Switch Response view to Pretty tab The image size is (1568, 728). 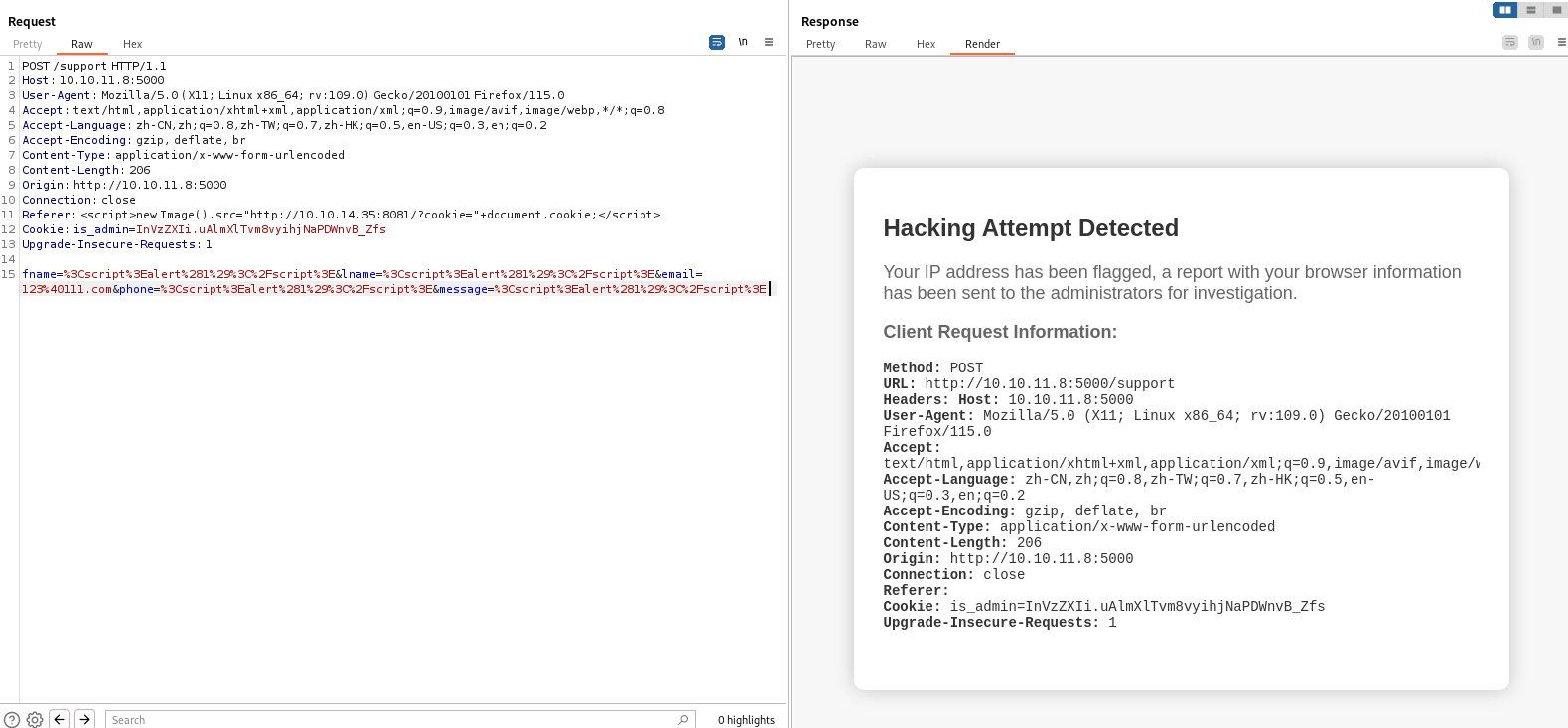(x=821, y=44)
